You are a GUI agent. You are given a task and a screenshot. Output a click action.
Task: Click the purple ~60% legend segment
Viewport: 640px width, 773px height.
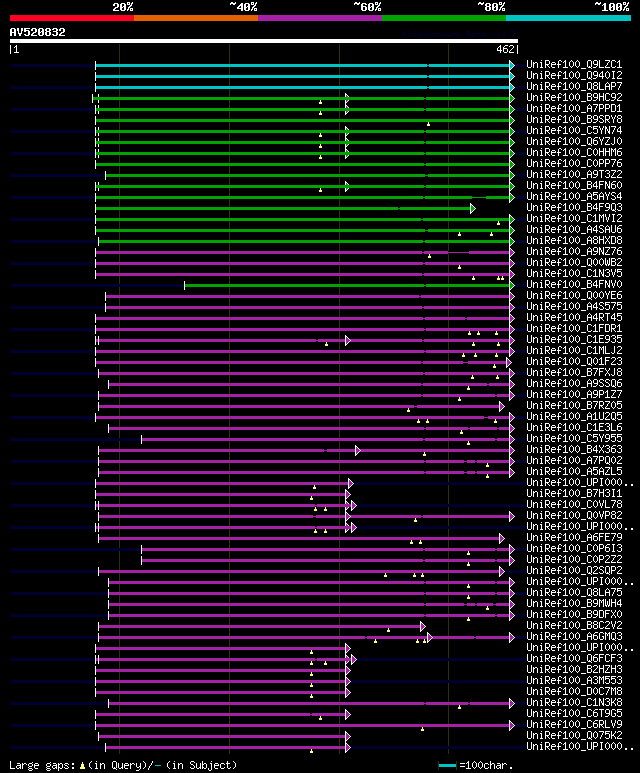[320, 18]
